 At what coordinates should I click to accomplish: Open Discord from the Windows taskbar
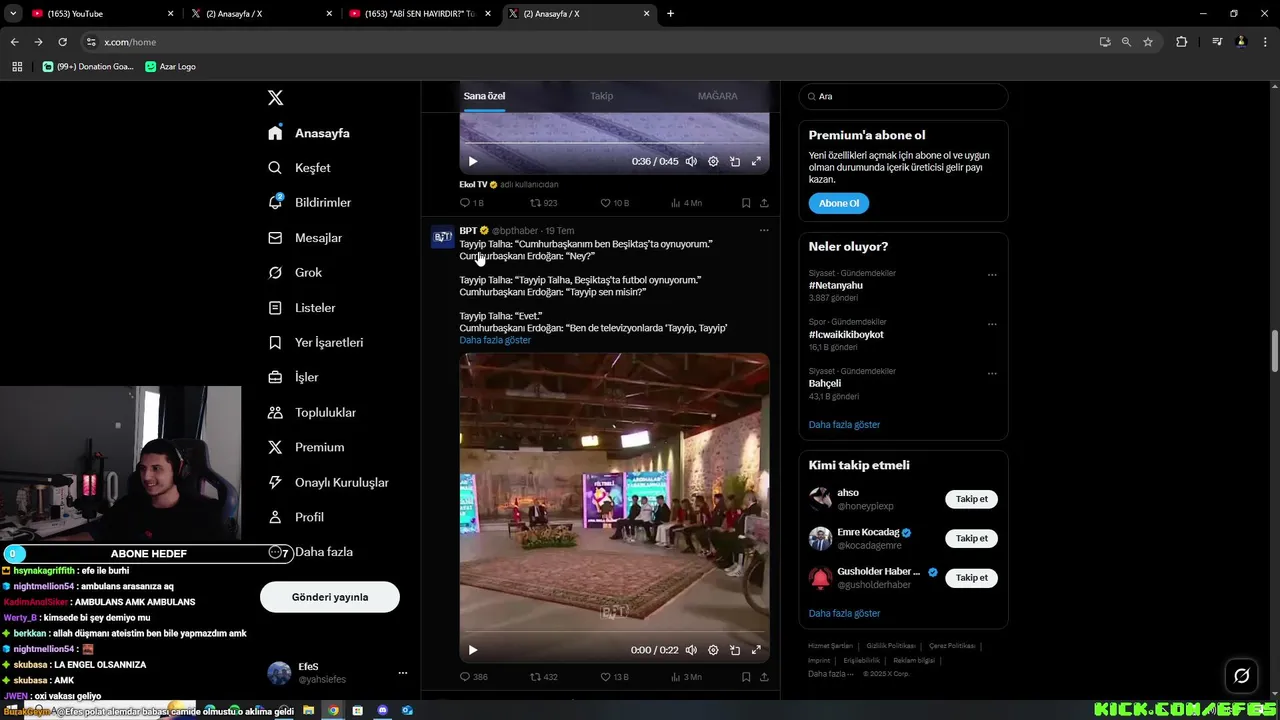(x=382, y=710)
